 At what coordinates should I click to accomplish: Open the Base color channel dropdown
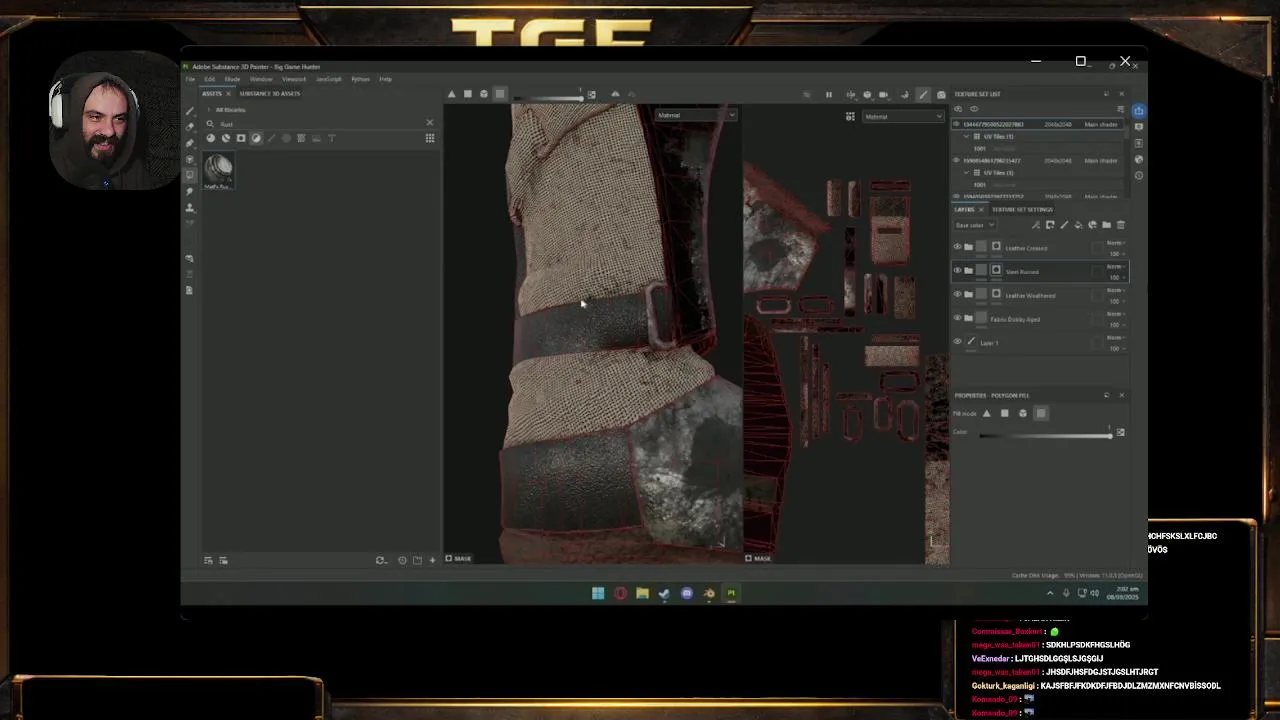(975, 225)
